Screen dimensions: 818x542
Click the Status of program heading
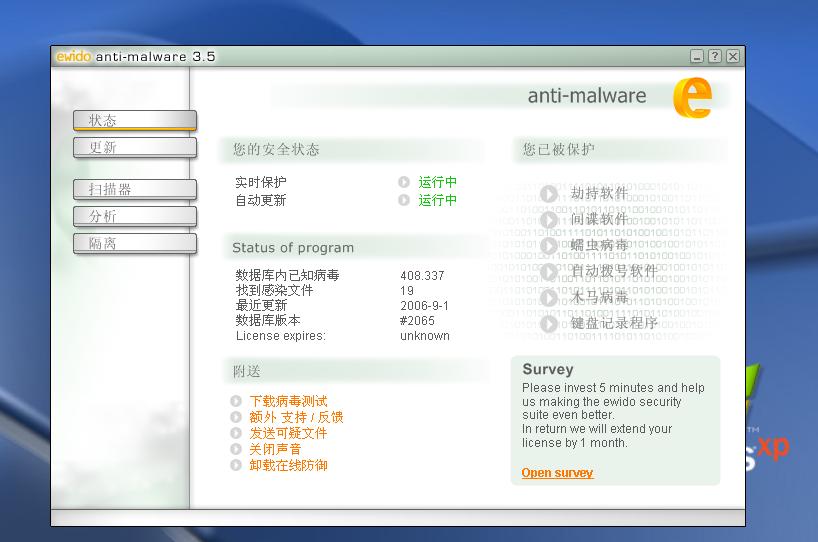click(293, 248)
